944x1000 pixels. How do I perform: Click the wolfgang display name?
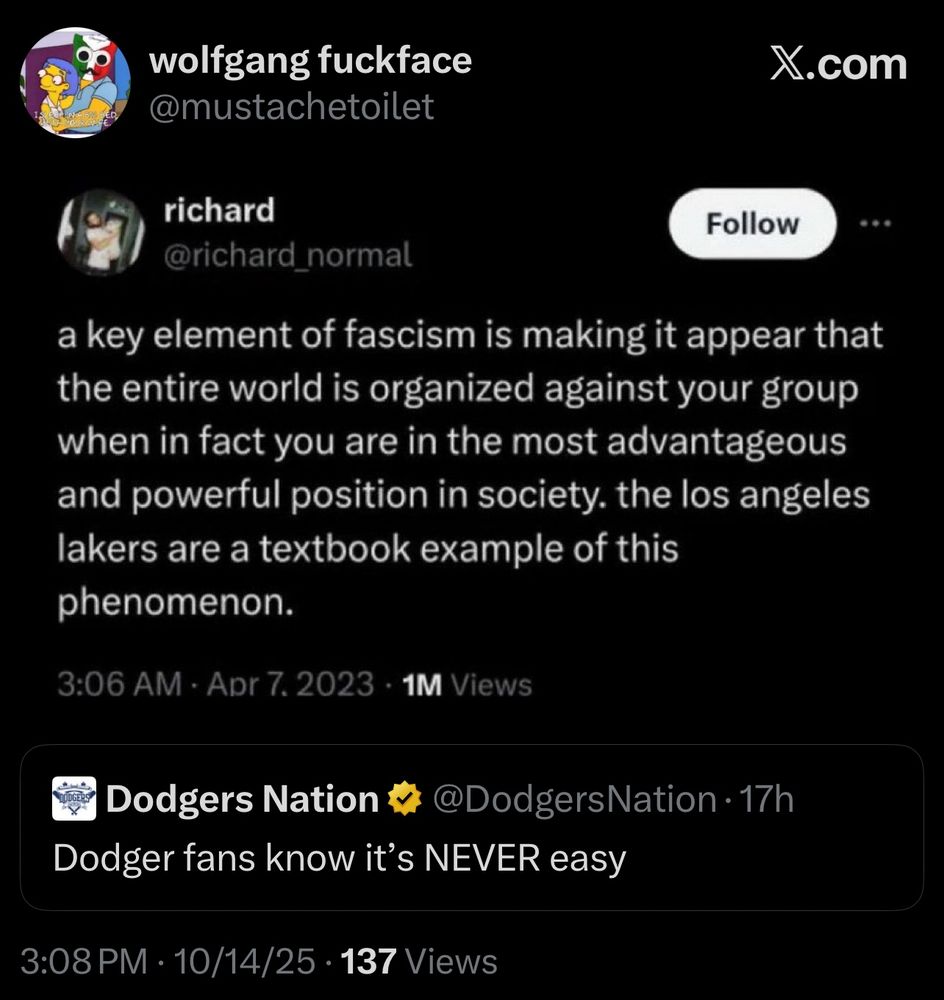coord(310,62)
